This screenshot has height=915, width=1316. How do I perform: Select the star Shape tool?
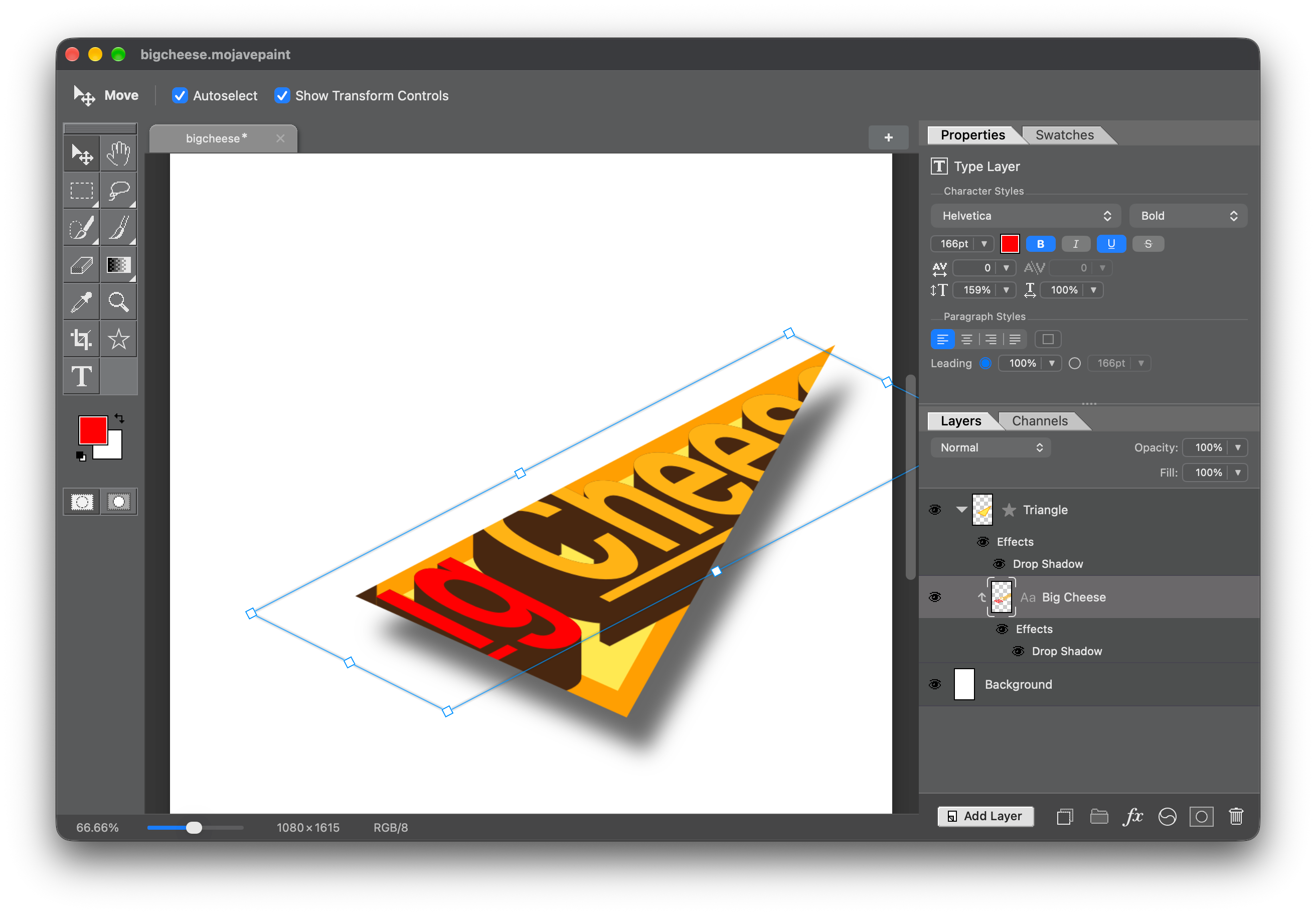(119, 340)
